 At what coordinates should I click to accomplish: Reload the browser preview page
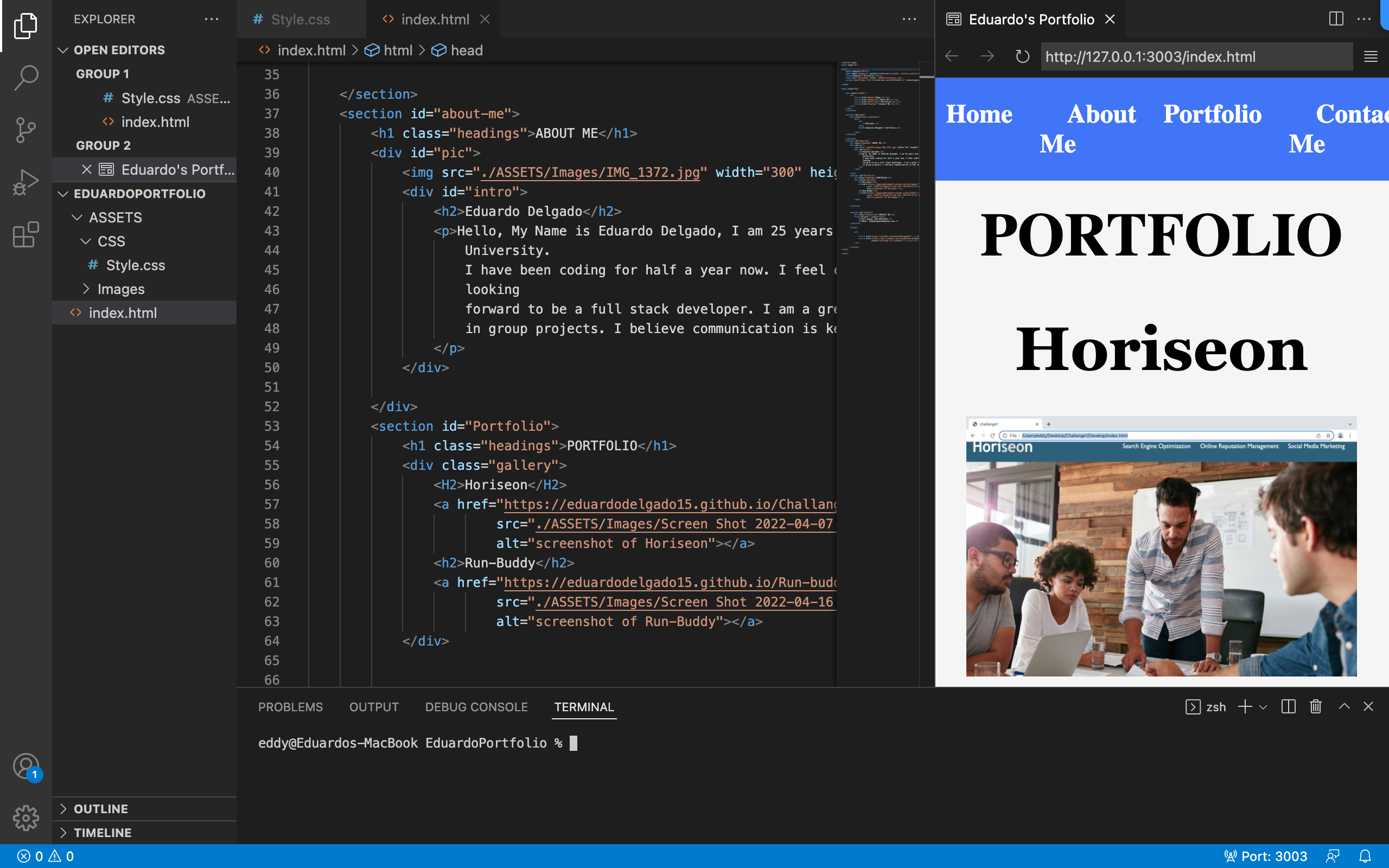(x=1022, y=56)
